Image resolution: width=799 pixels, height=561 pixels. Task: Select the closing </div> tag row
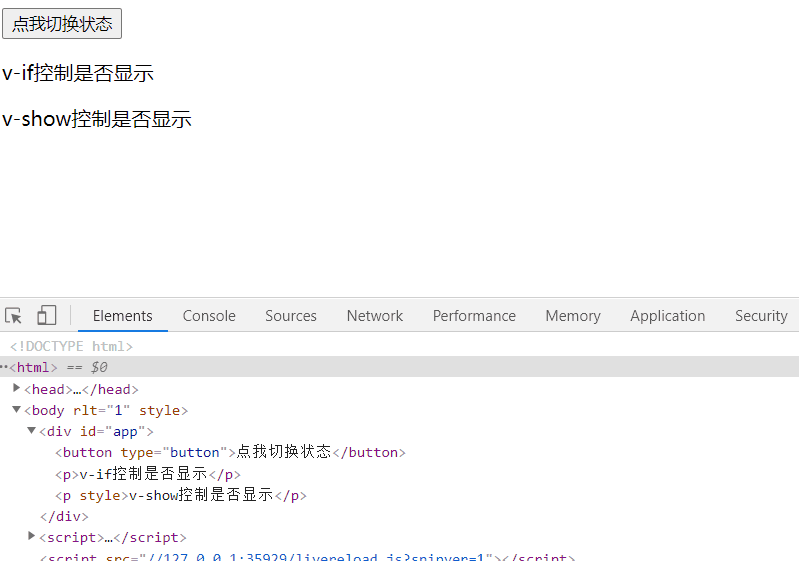[64, 517]
